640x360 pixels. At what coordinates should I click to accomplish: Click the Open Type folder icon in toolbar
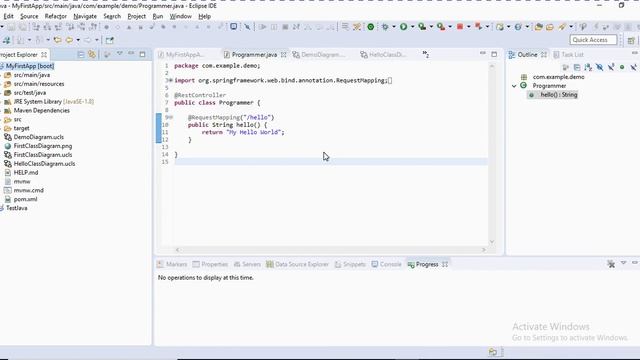pos(539,27)
